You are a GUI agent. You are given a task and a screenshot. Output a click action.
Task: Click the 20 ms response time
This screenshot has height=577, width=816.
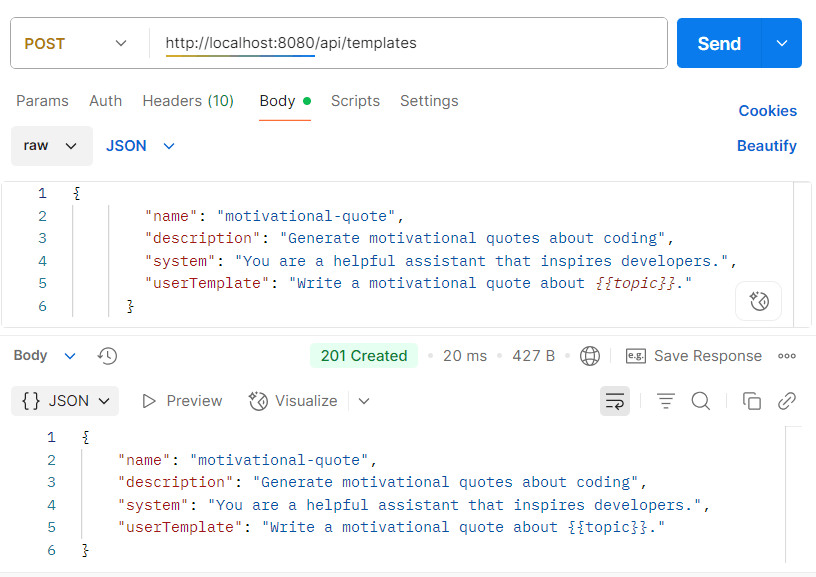click(x=465, y=356)
